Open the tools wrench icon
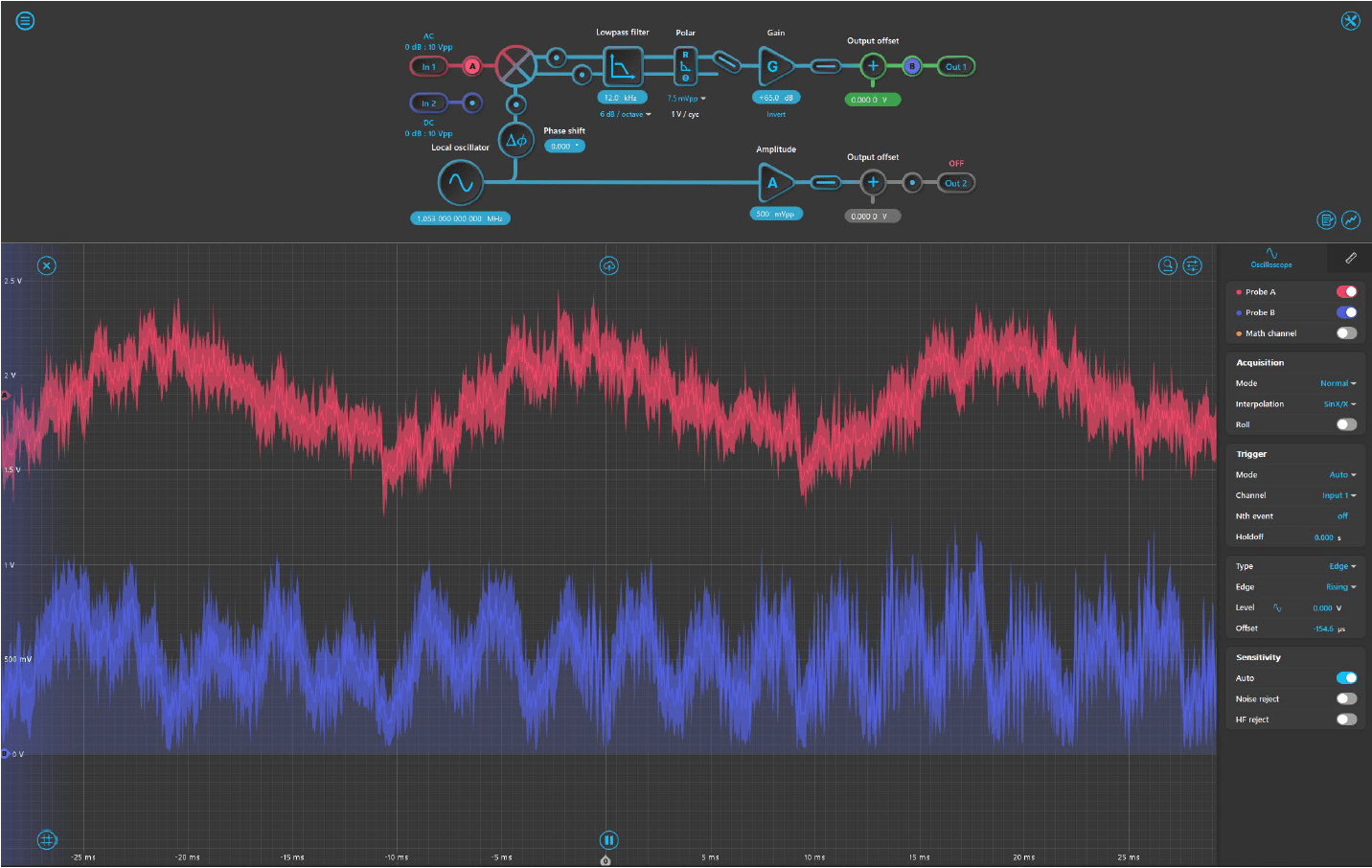The image size is (1372, 868). coord(1350,21)
